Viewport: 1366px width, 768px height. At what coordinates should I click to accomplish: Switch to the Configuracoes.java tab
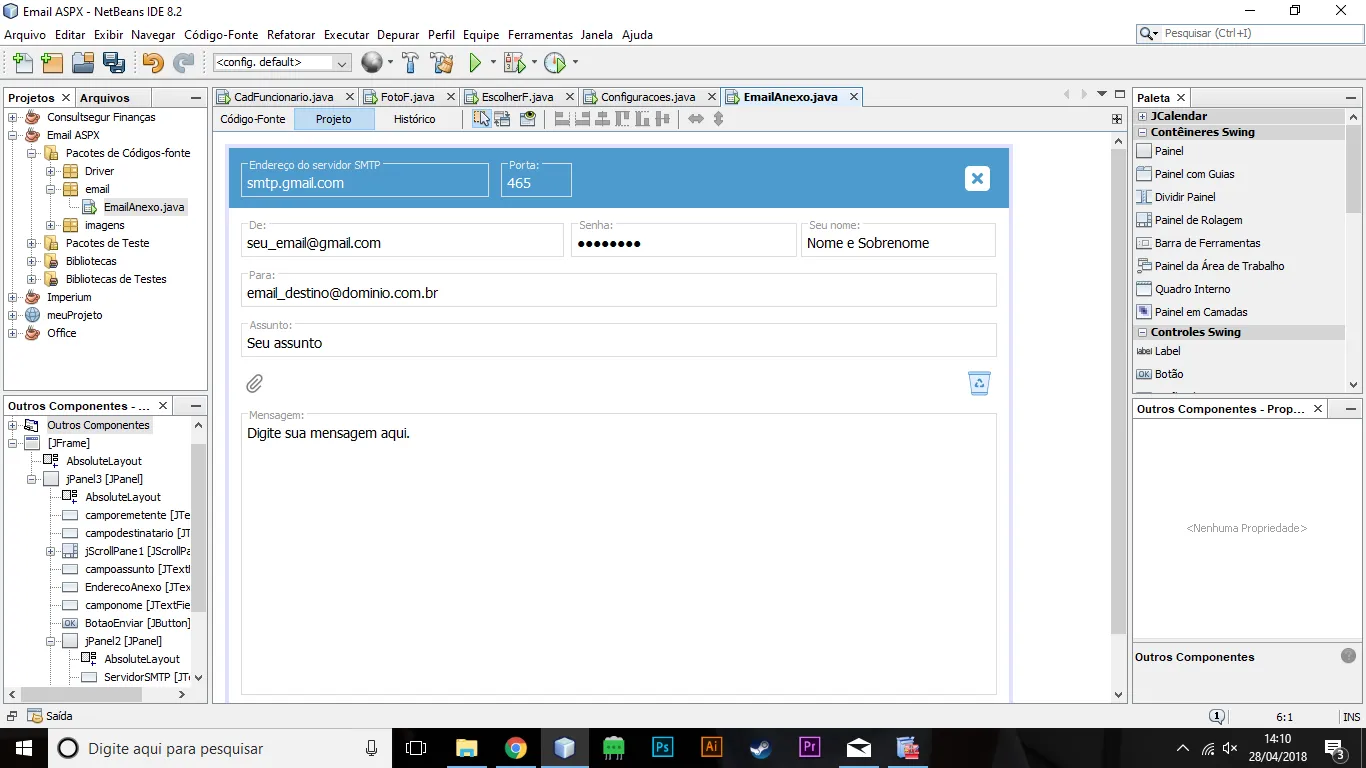(x=648, y=97)
